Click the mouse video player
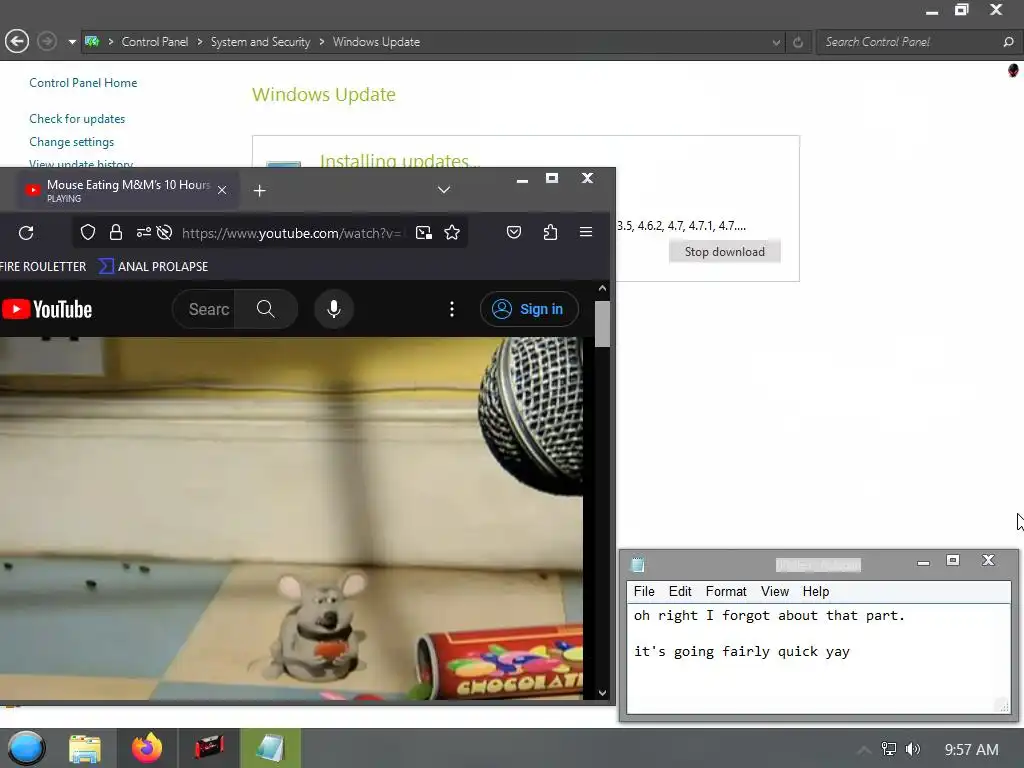The width and height of the screenshot is (1024, 768). point(291,519)
